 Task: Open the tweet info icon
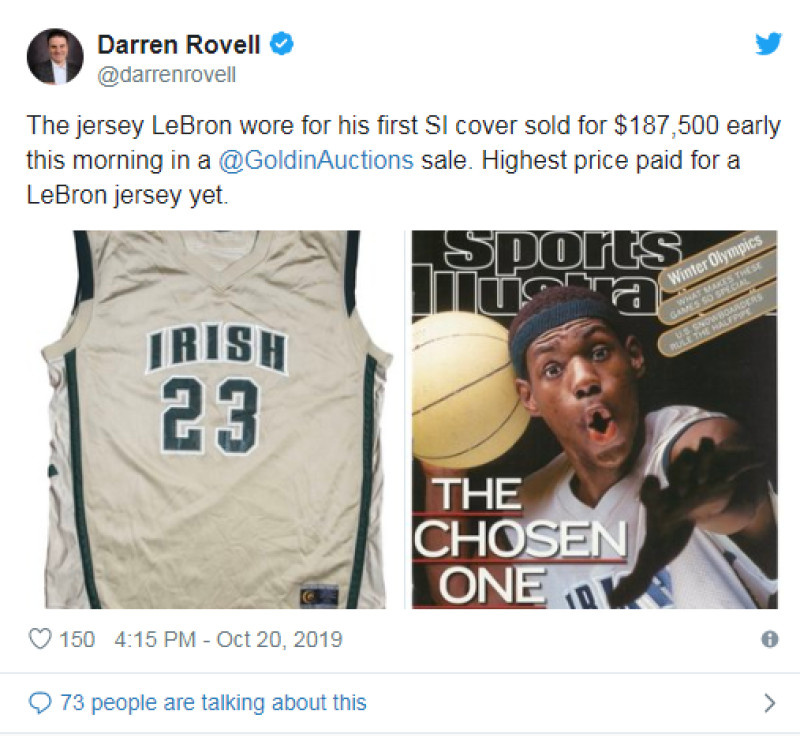click(x=769, y=639)
